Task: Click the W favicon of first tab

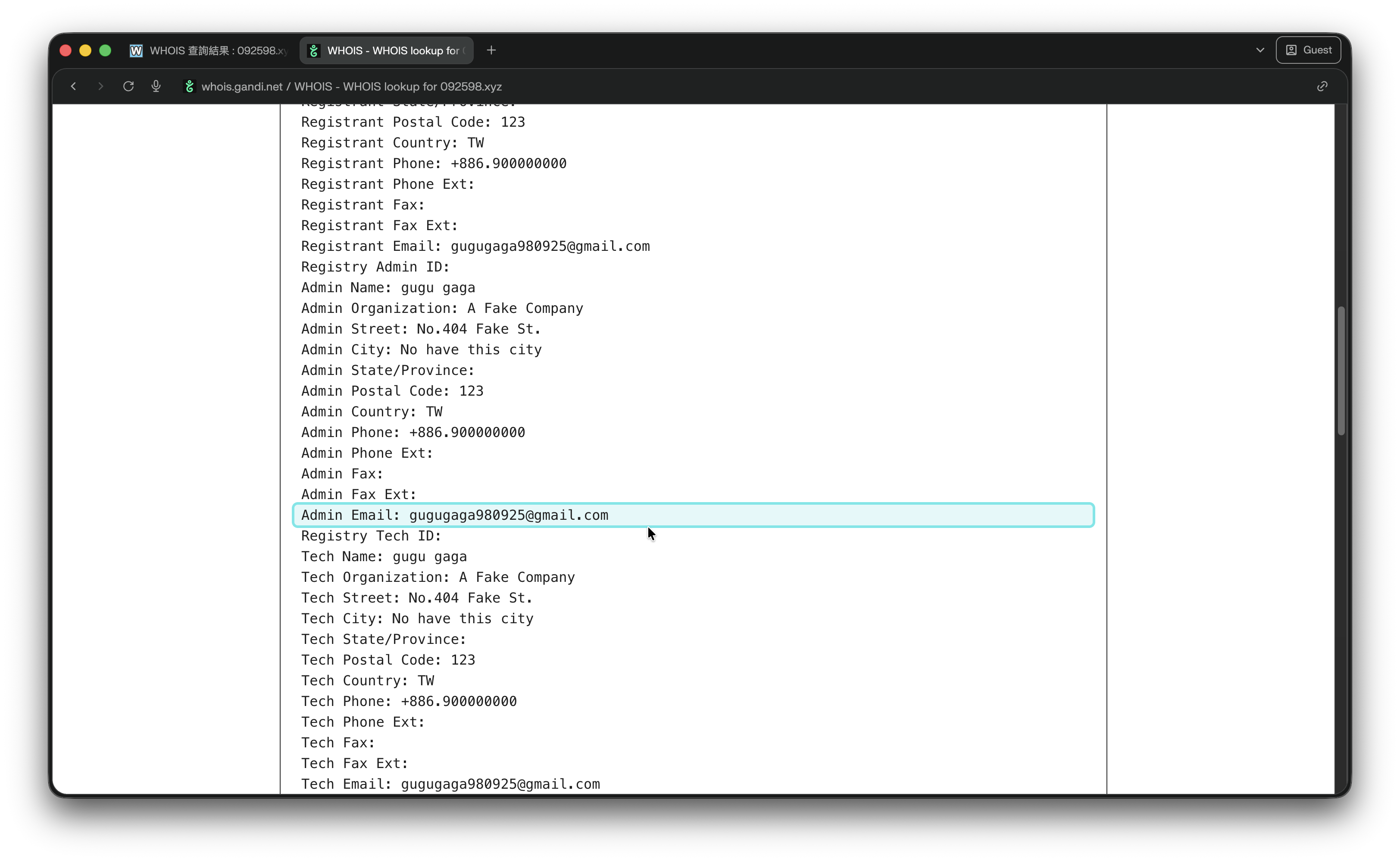Action: click(x=136, y=51)
